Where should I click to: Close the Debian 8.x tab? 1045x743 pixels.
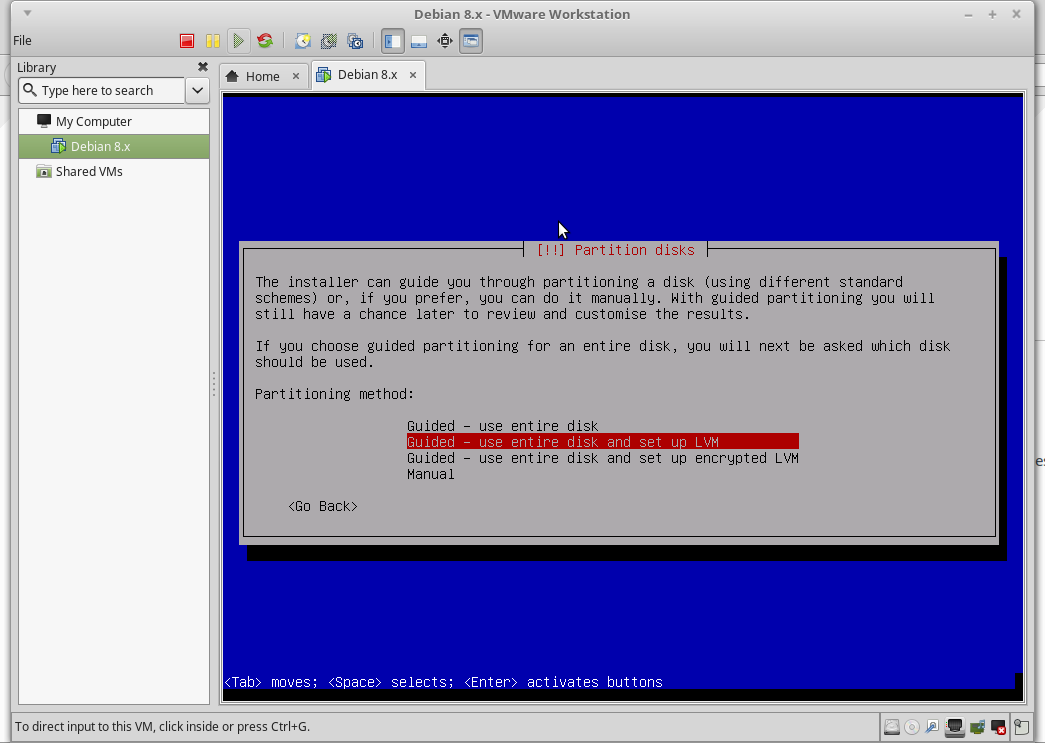[413, 75]
